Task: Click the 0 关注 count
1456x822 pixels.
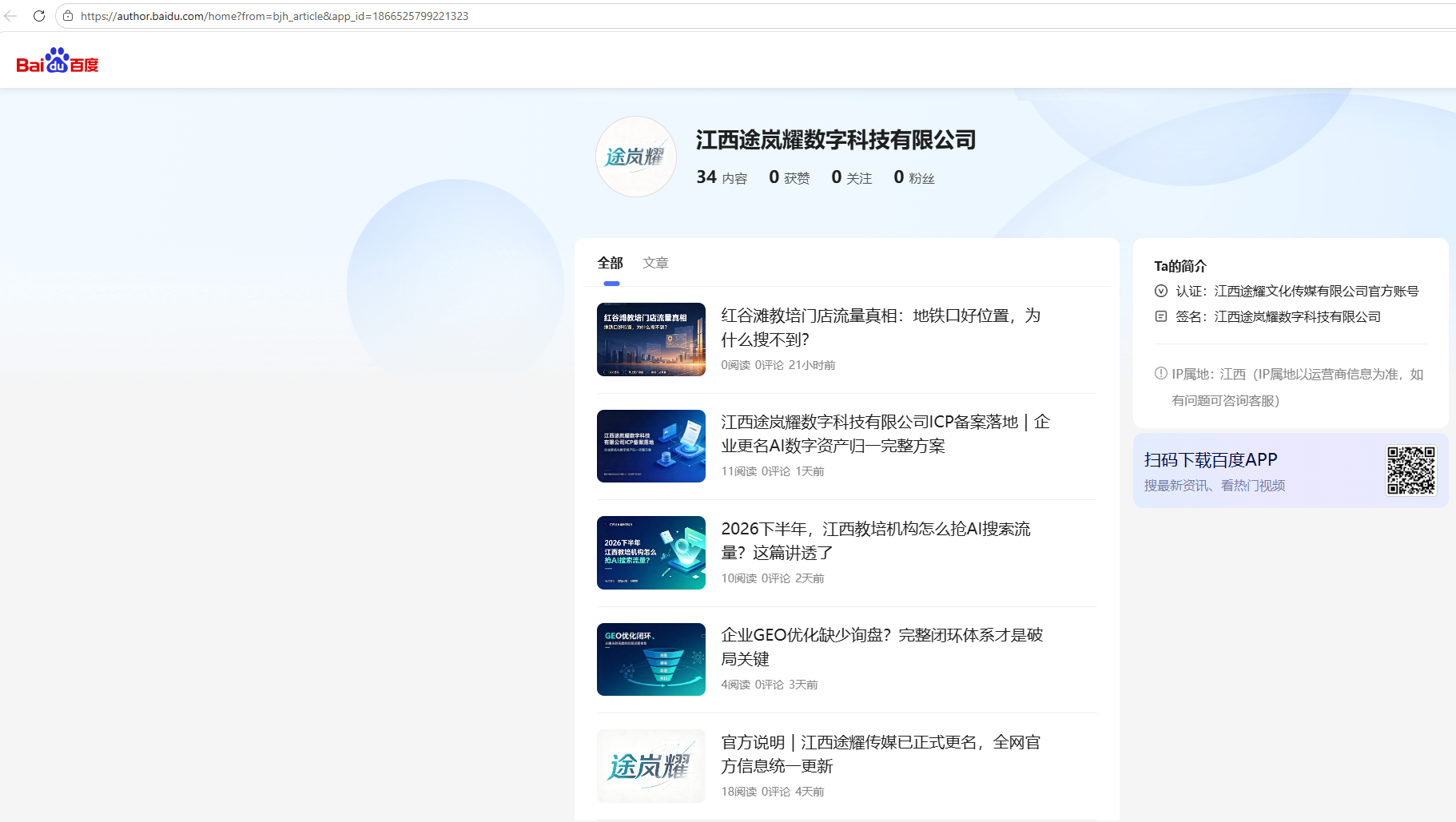Action: coord(852,177)
